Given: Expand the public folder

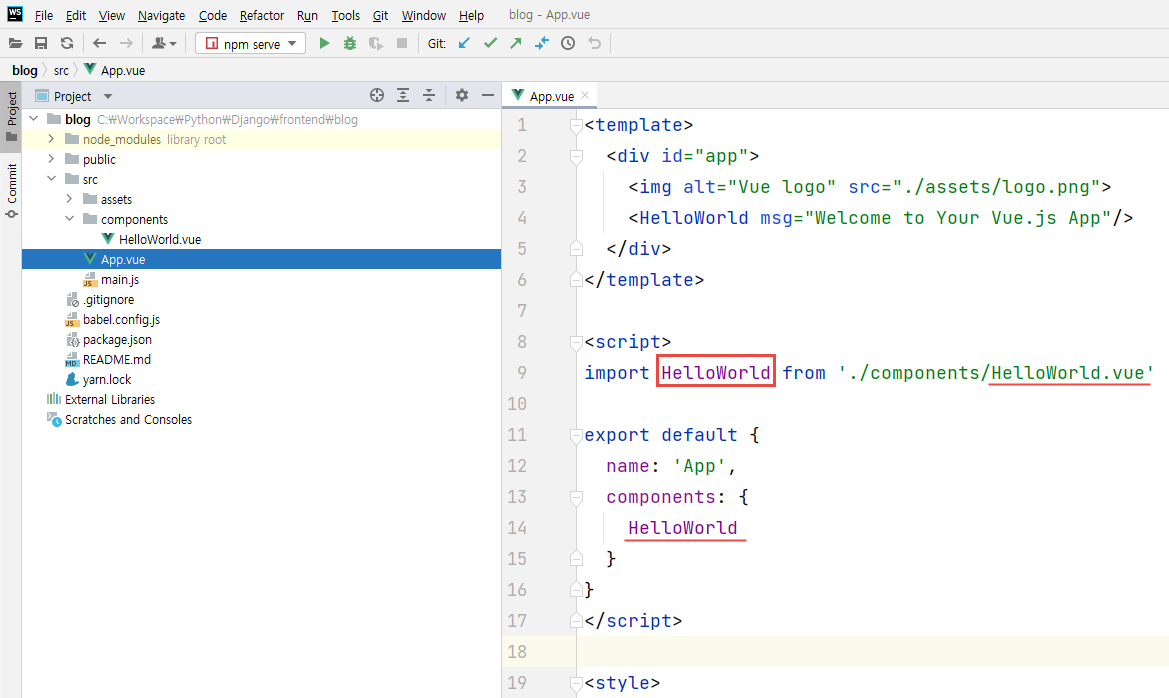Looking at the screenshot, I should coord(51,159).
